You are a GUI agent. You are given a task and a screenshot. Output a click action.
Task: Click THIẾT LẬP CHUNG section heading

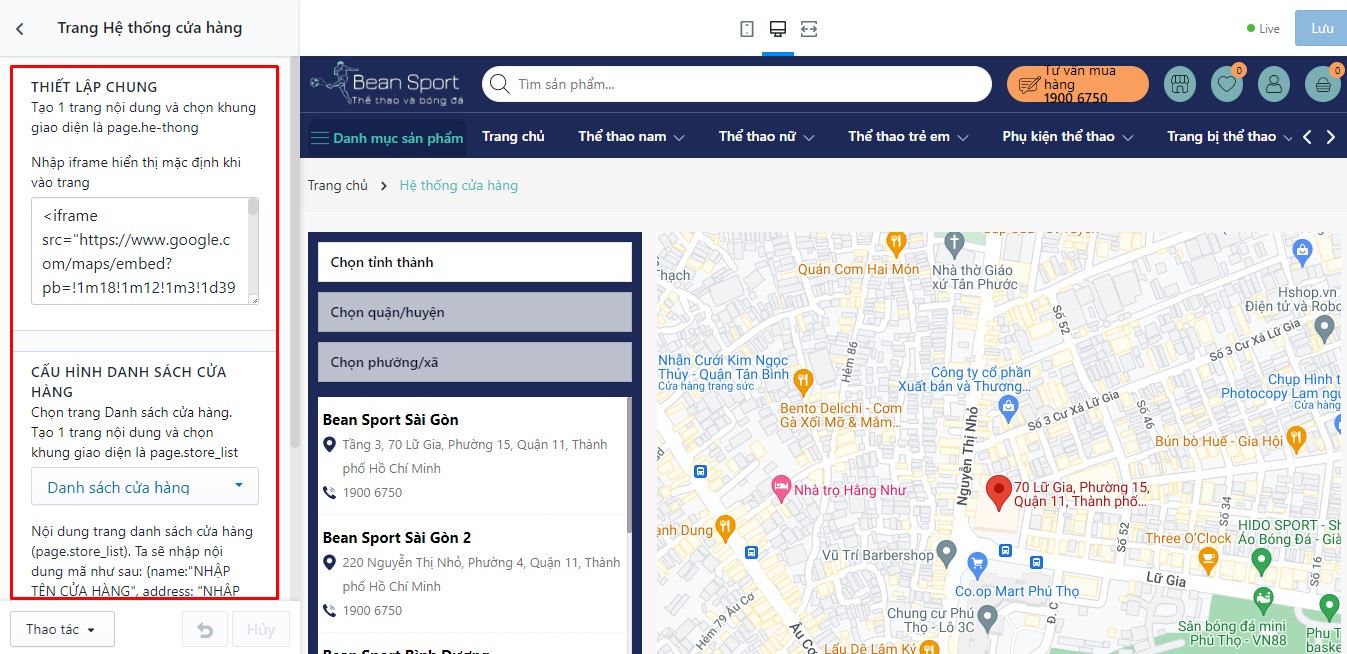coord(94,87)
